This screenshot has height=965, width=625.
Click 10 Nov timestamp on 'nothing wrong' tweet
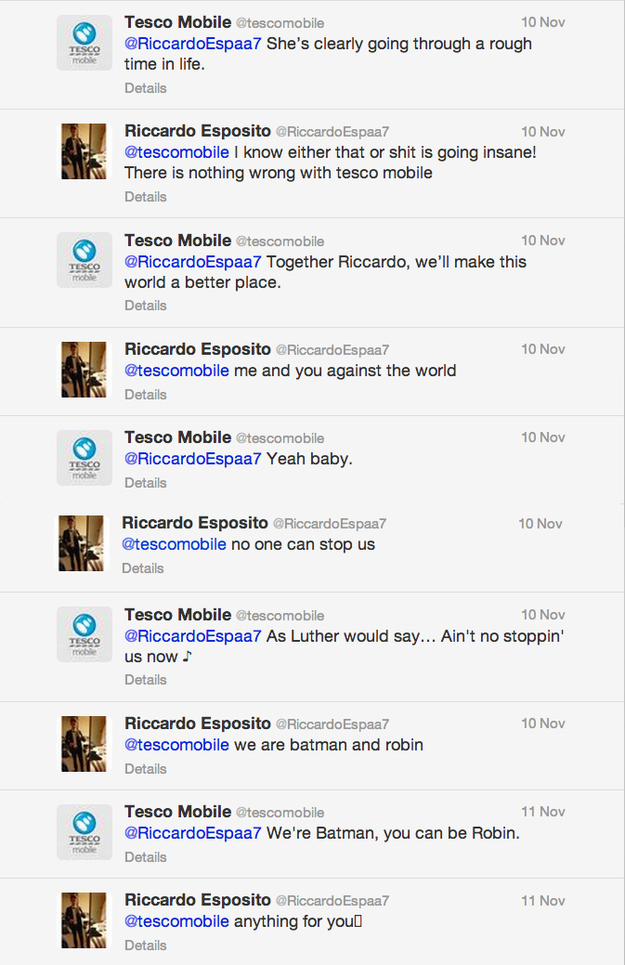[543, 132]
